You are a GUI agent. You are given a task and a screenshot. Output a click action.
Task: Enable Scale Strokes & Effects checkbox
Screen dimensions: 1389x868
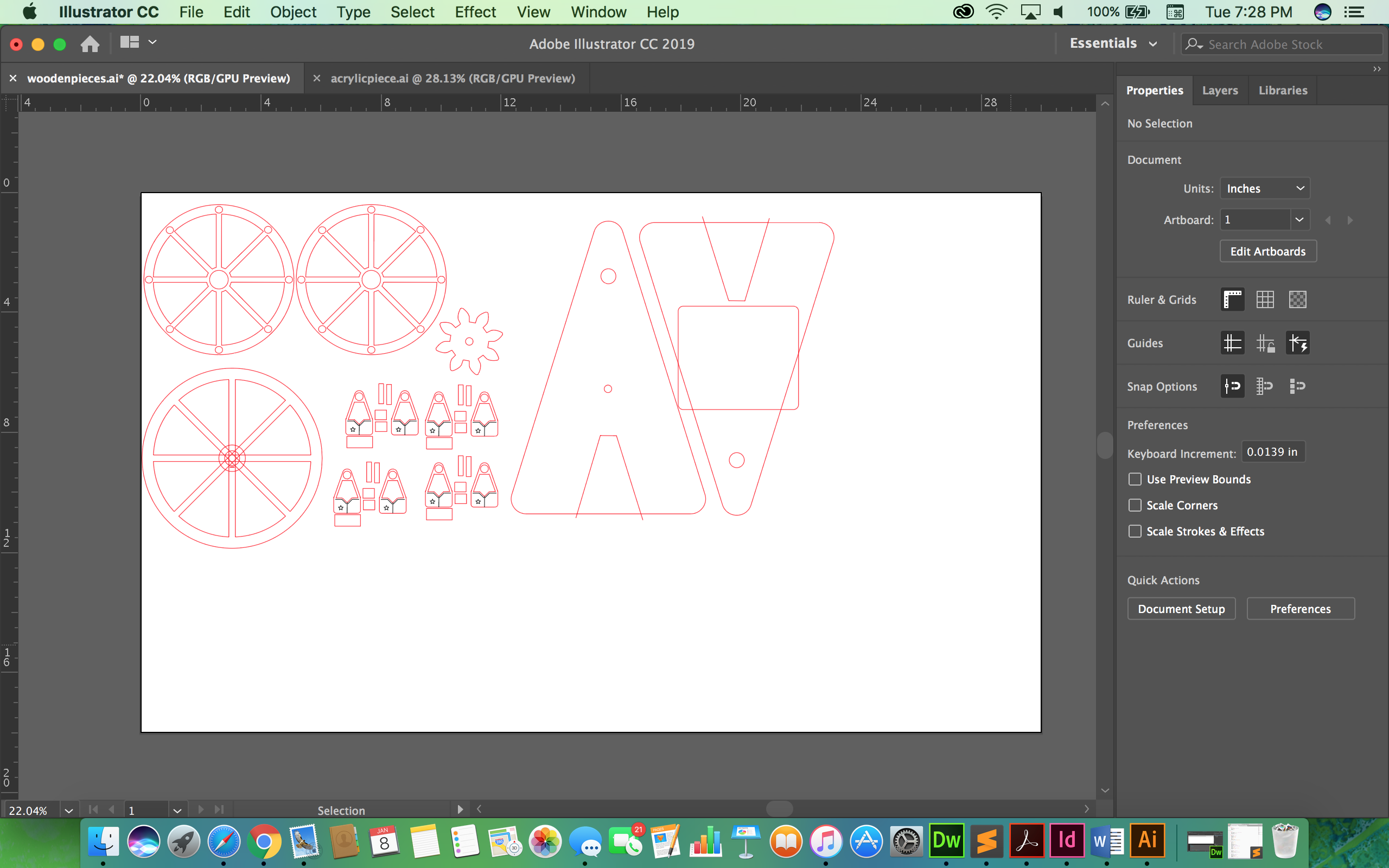[1135, 531]
